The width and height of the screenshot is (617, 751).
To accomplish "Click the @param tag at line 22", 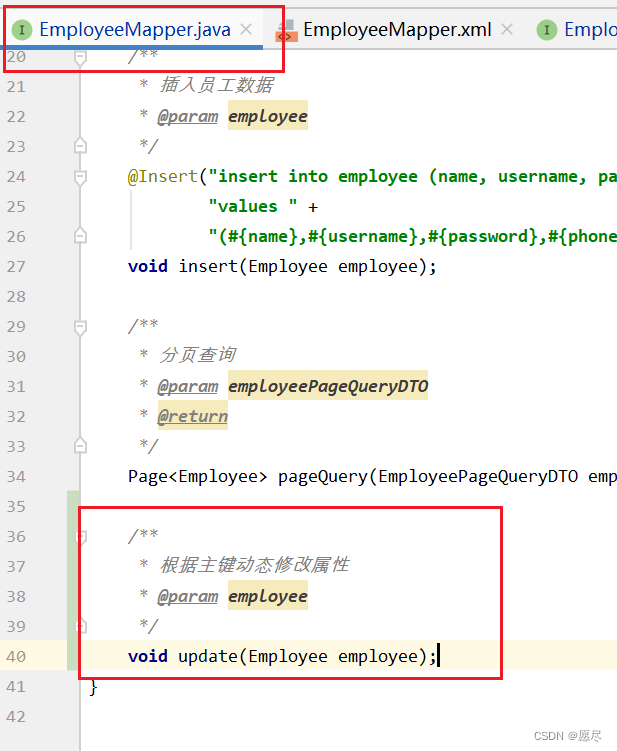I will click(188, 116).
